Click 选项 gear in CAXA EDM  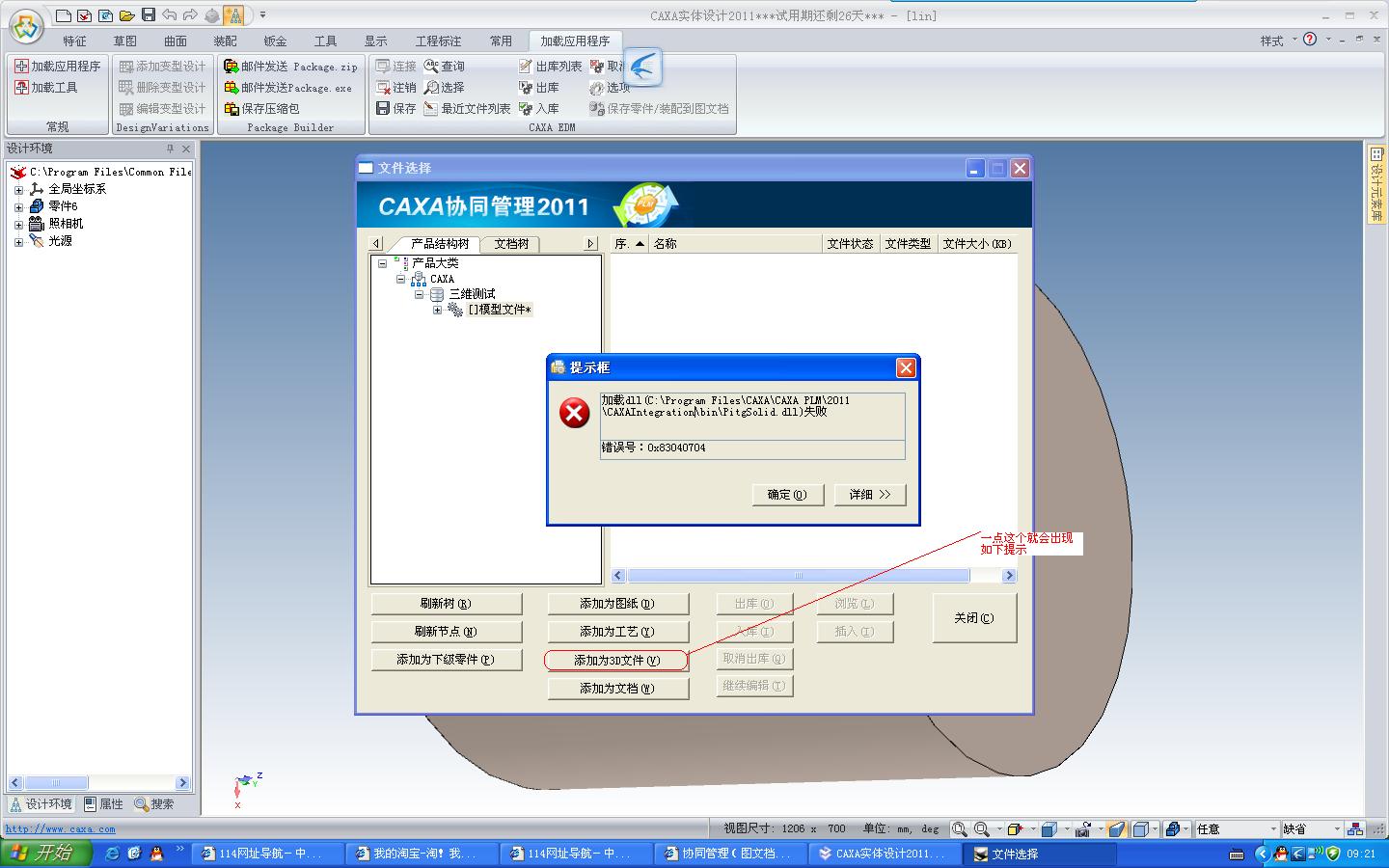(610, 88)
